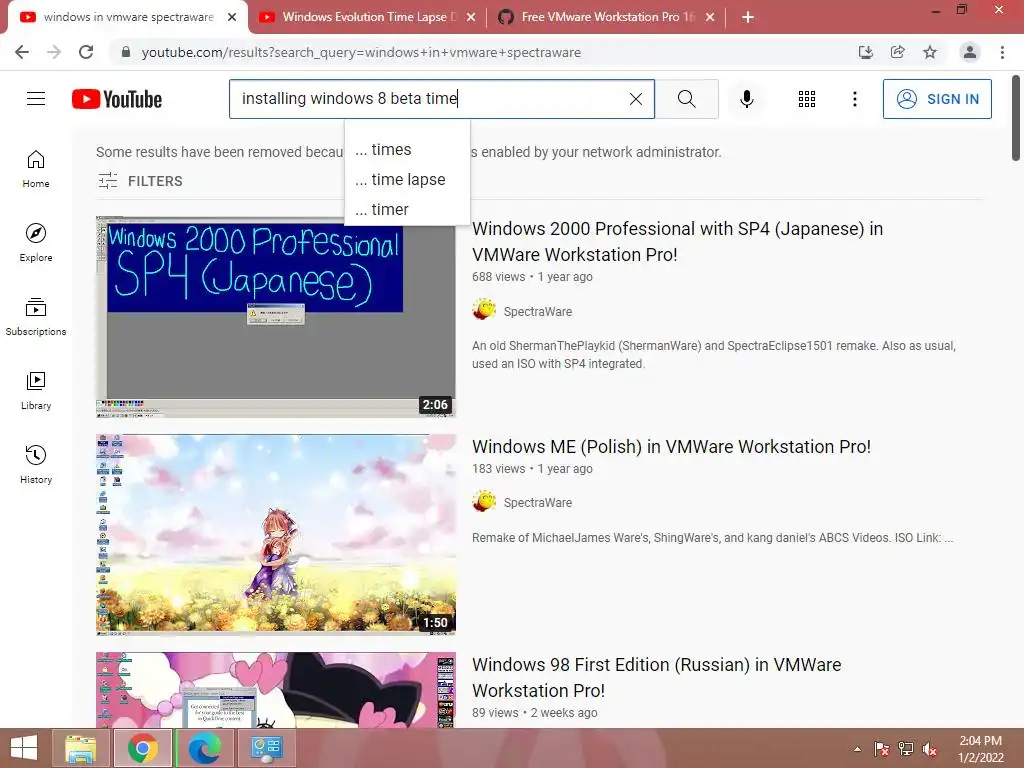The width and height of the screenshot is (1024, 768).
Task: Close the Free VMware Workstation Pro tab
Action: pos(710,18)
